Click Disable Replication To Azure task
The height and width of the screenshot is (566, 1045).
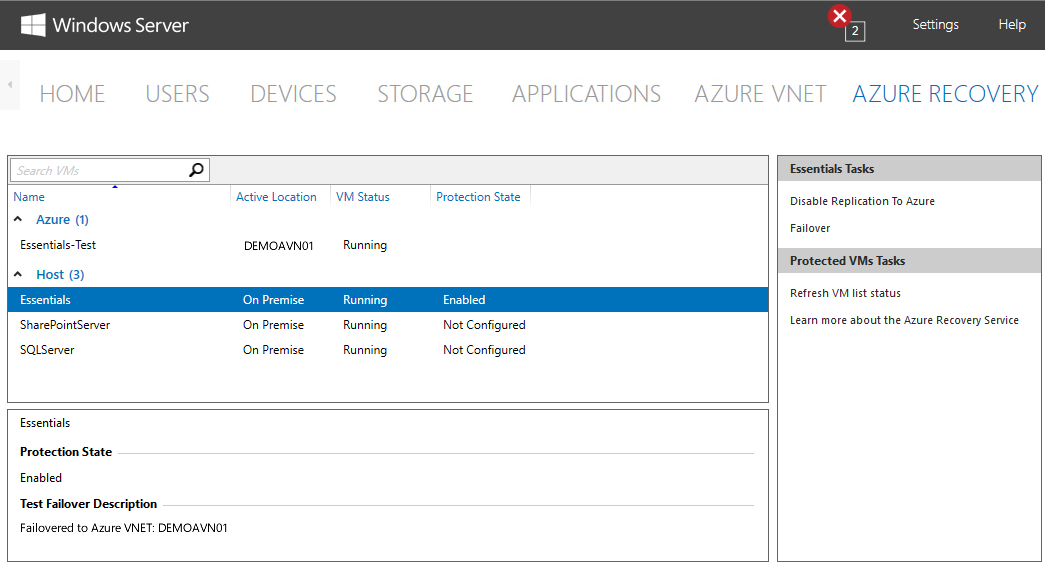(x=862, y=201)
